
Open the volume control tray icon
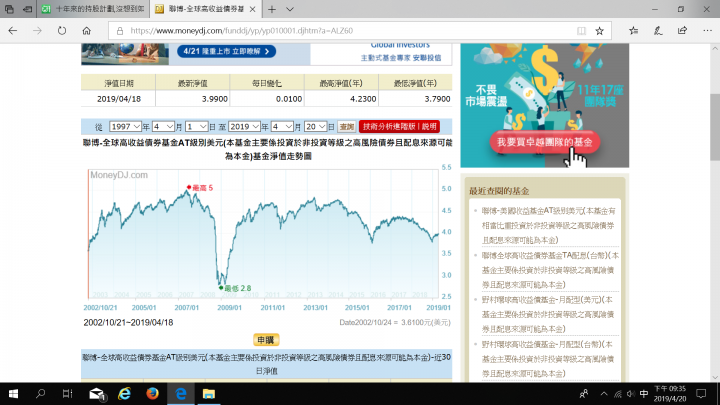click(x=630, y=394)
